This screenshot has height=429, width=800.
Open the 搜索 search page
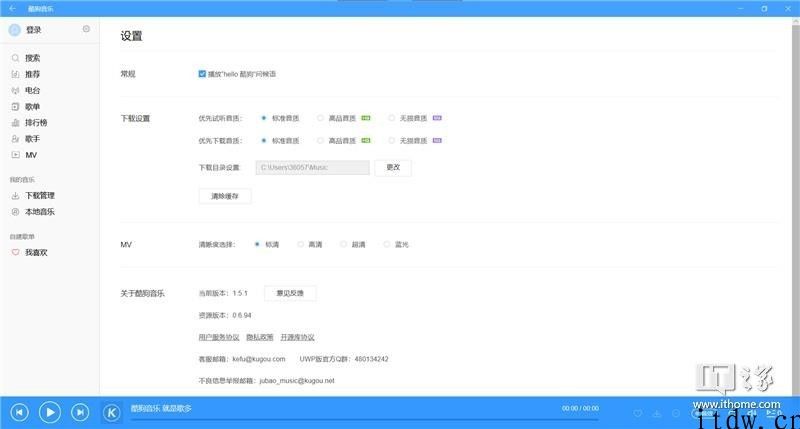tap(32, 58)
